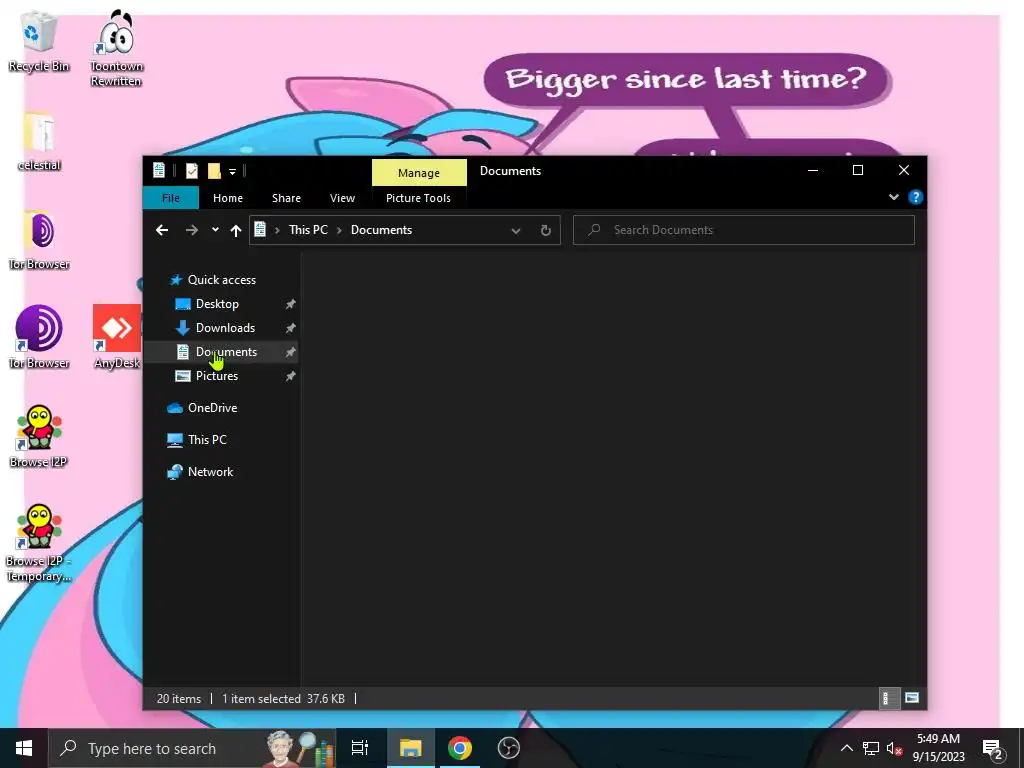Click the Properties icon in quick access toolbar
Screen dimensions: 1024x768
pyautogui.click(x=191, y=171)
